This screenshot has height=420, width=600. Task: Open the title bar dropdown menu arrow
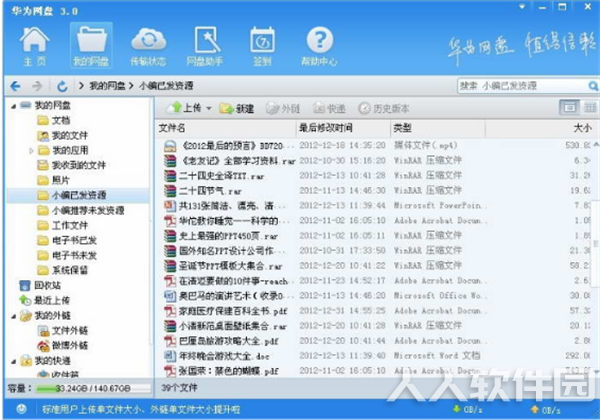(x=522, y=7)
